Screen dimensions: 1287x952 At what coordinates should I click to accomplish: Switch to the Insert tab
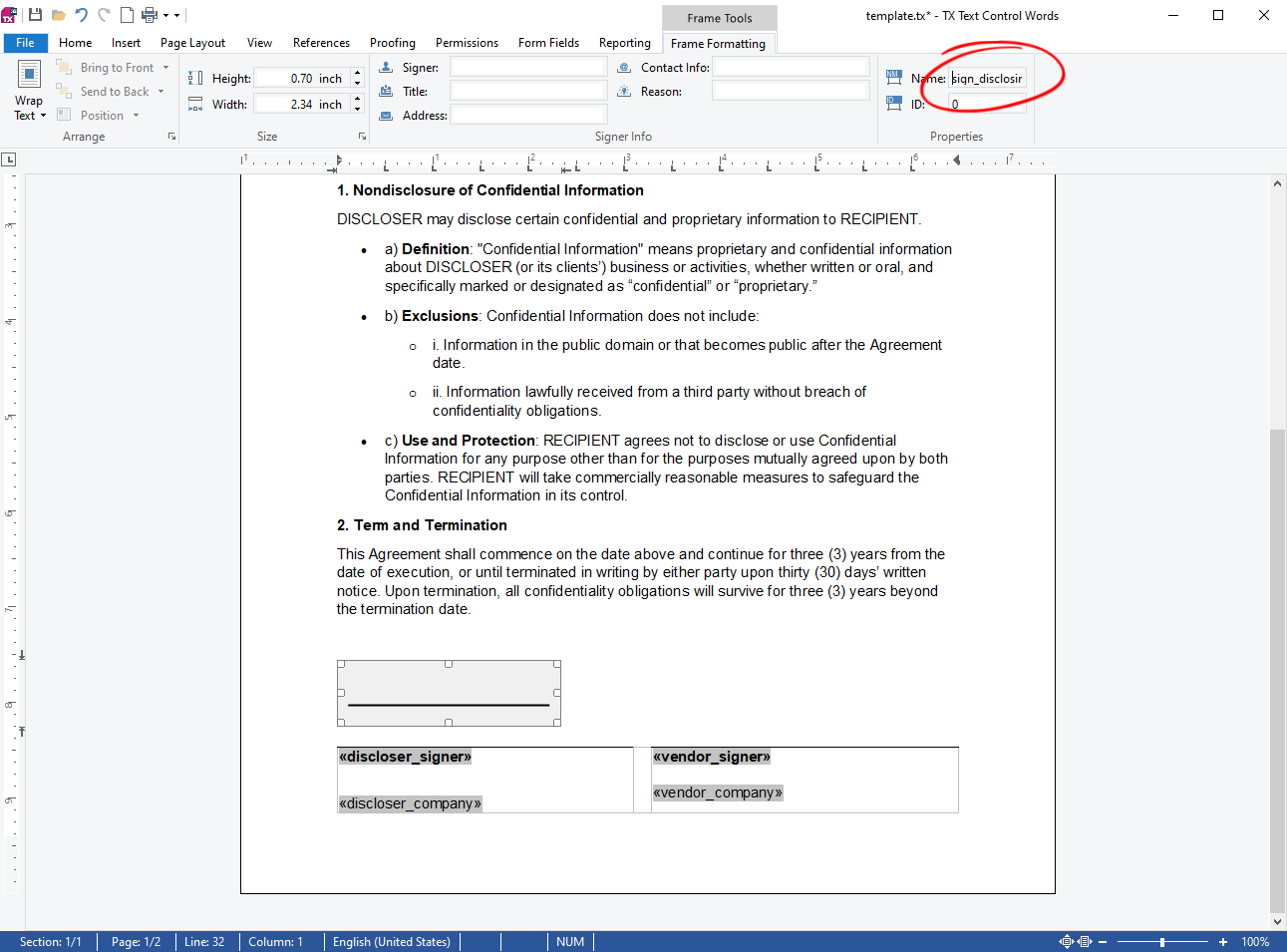pos(126,43)
